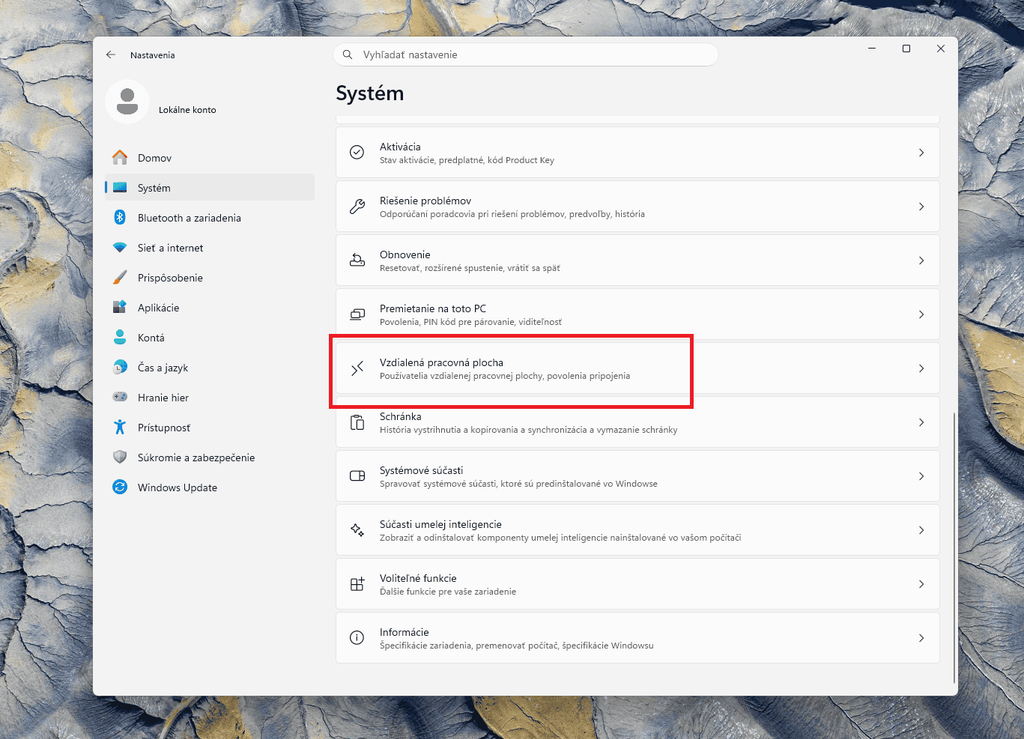Click the Vyhľadať nastavenie search field
This screenshot has width=1024, height=739.
click(526, 55)
